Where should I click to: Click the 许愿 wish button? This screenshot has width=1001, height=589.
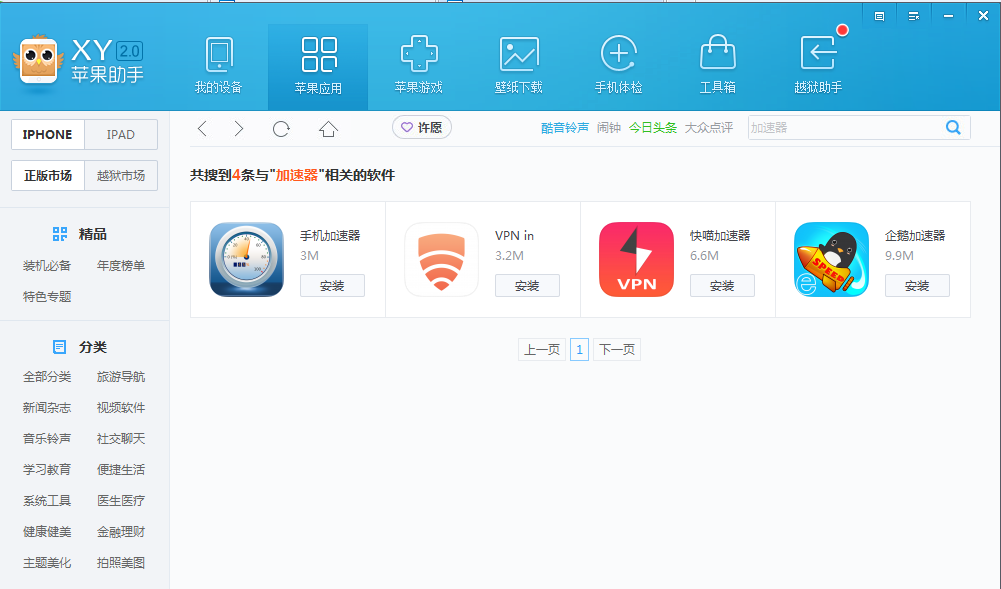click(x=422, y=128)
